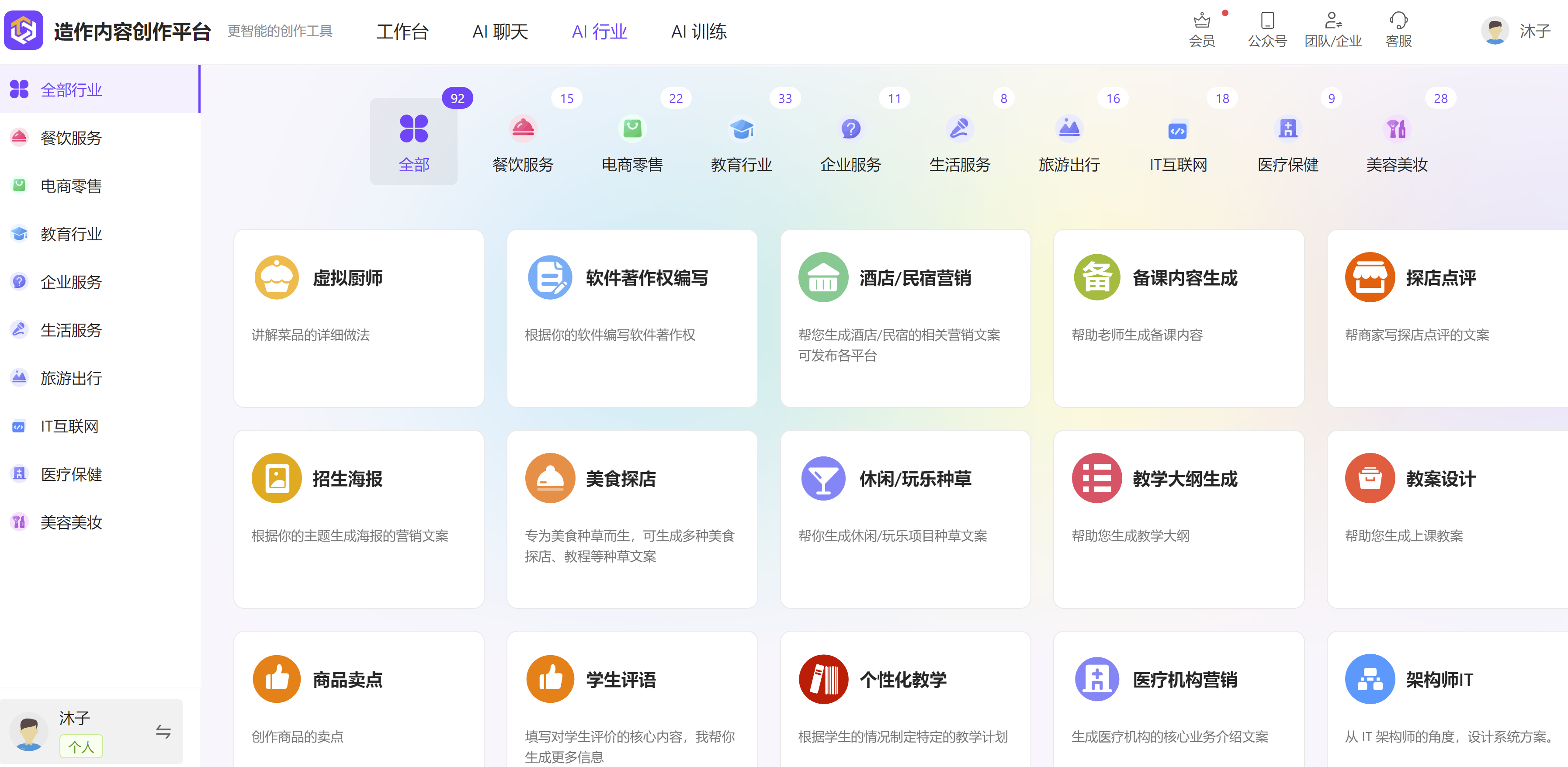Select 美容美妆 in the sidebar
Viewport: 1568px width, 767px height.
pyautogui.click(x=100, y=522)
